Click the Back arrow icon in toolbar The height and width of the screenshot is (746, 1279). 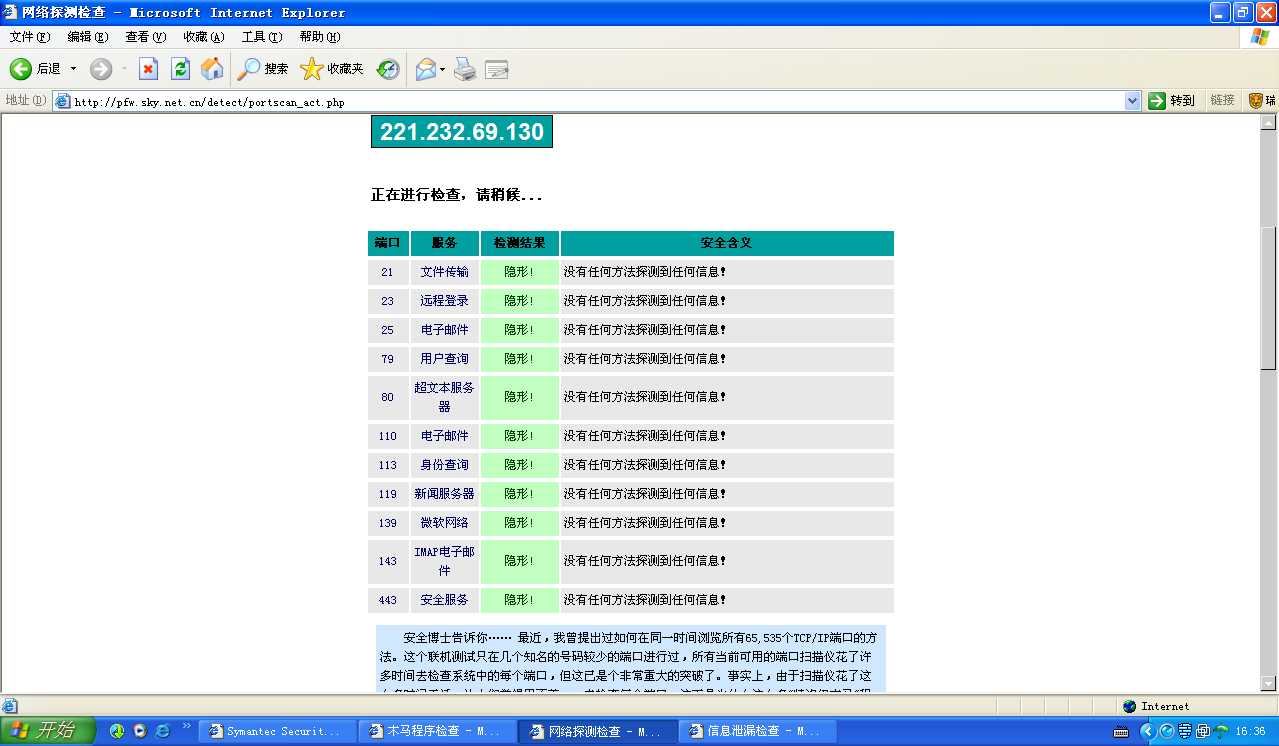21,69
